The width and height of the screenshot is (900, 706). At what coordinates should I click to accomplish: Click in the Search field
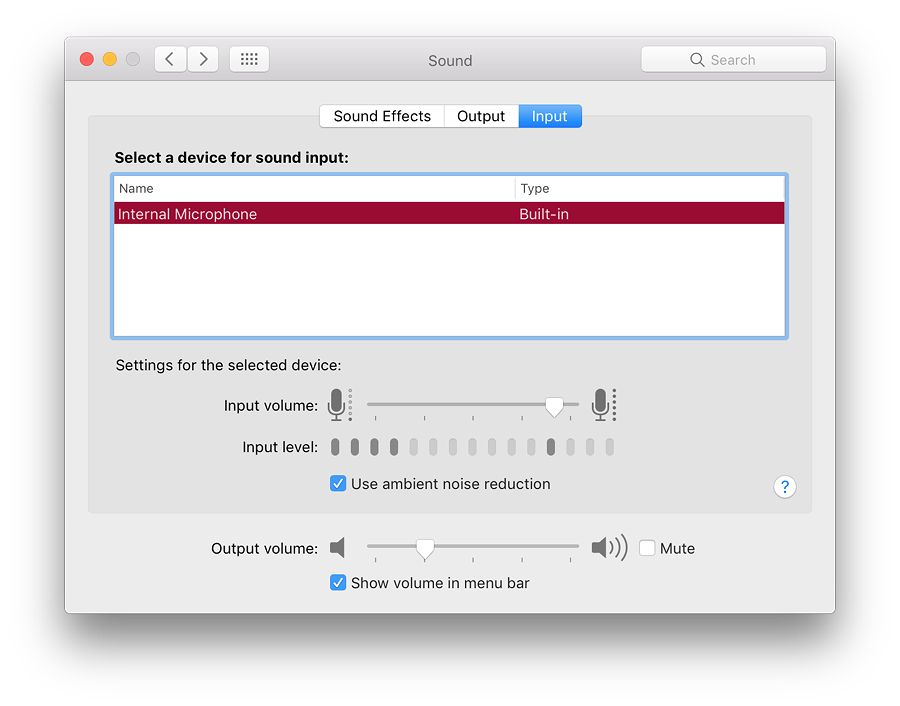coord(734,60)
